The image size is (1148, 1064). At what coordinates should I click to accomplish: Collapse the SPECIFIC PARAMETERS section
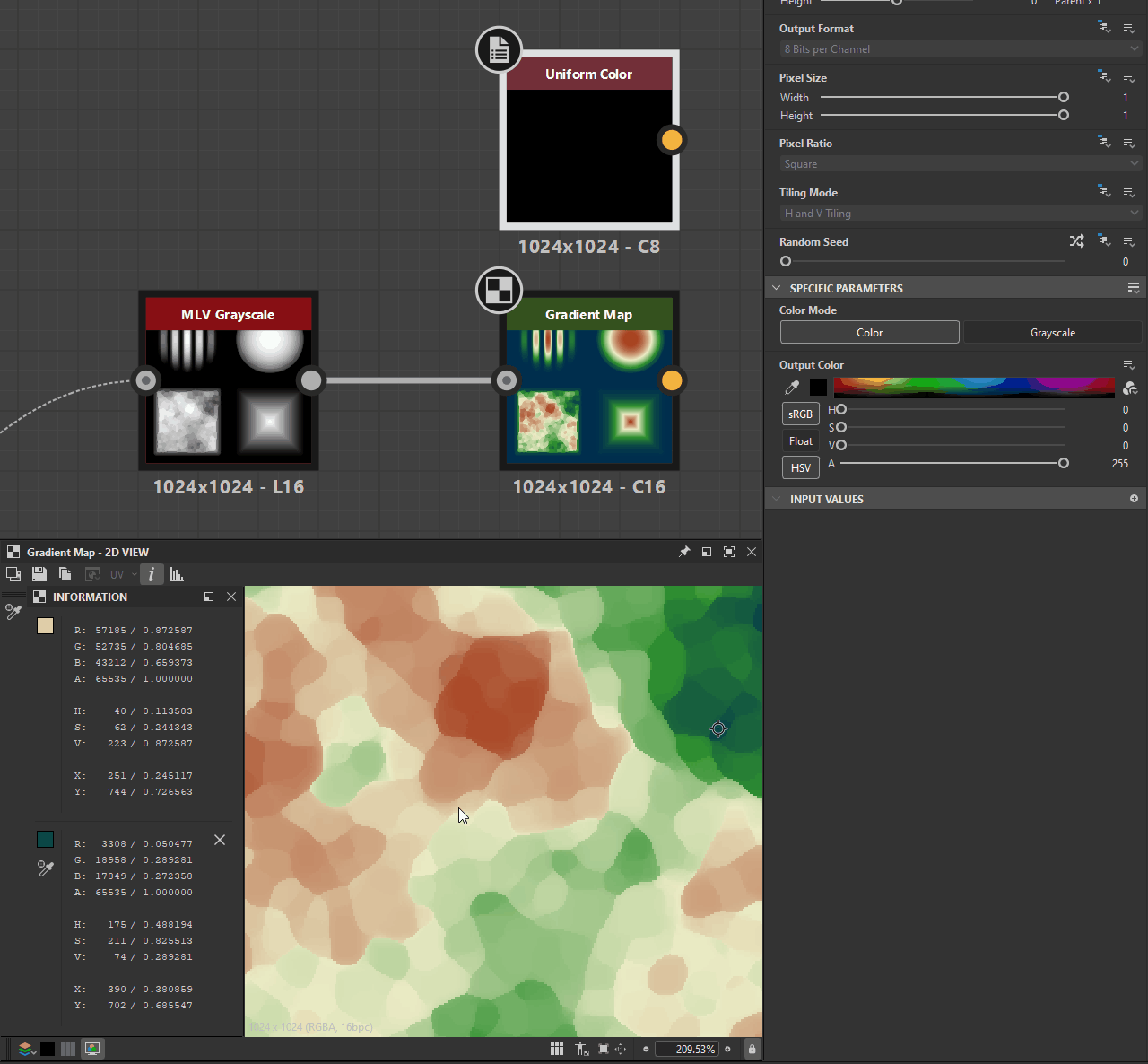(x=777, y=288)
